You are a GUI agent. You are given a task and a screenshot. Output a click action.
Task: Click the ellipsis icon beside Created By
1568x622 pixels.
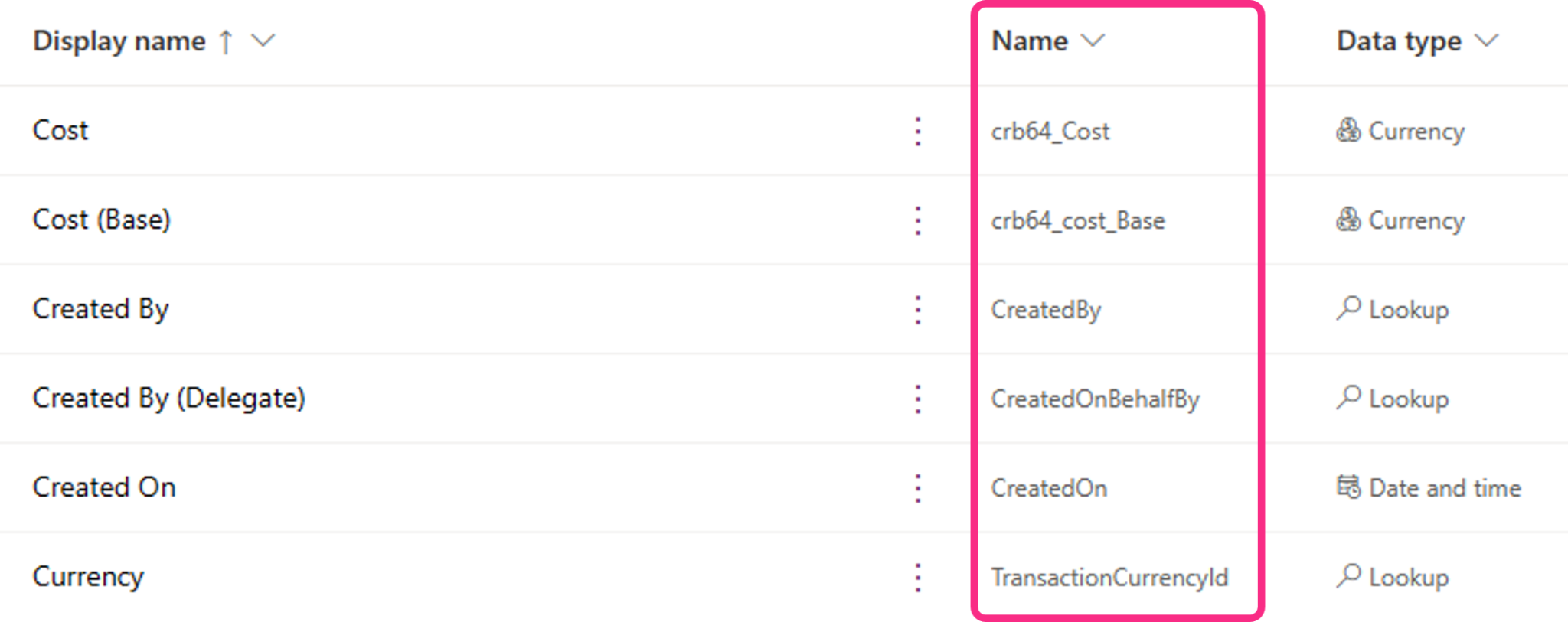click(x=917, y=309)
